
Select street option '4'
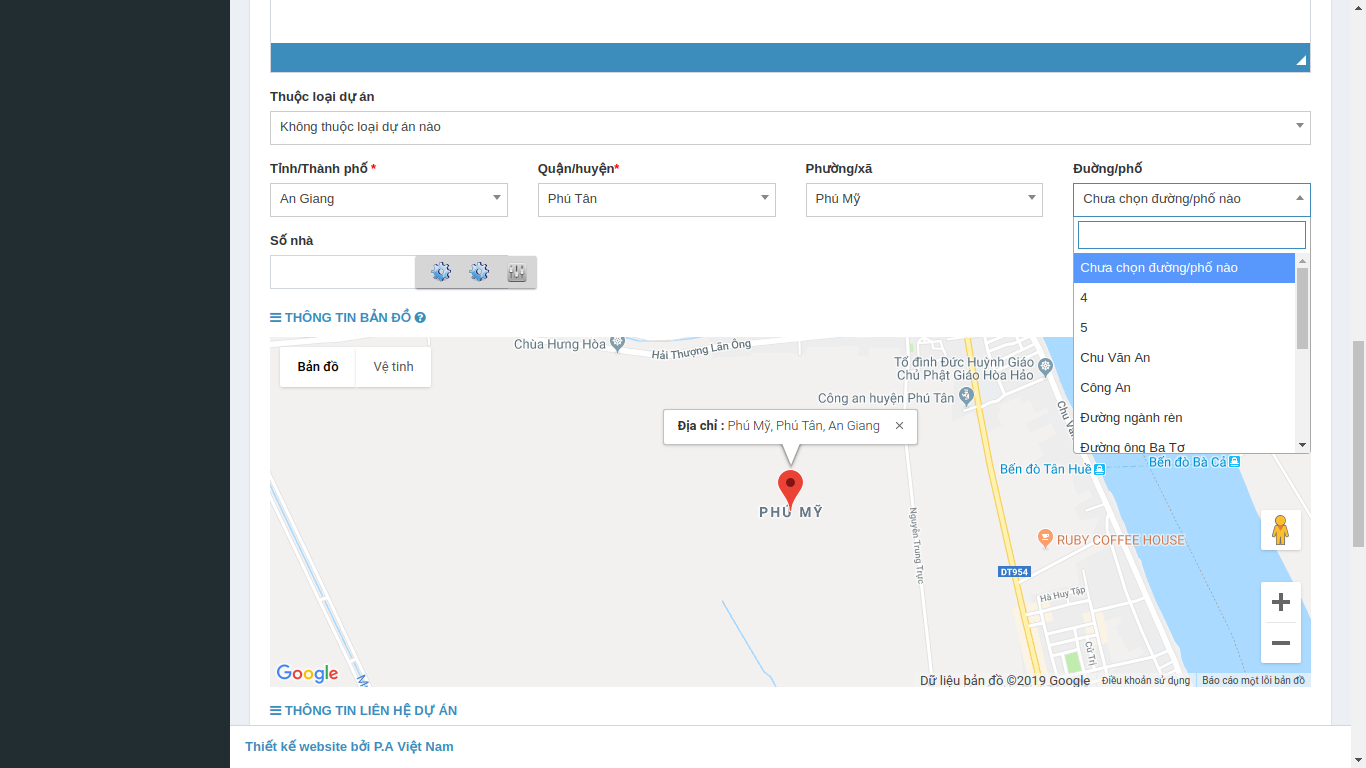1184,298
